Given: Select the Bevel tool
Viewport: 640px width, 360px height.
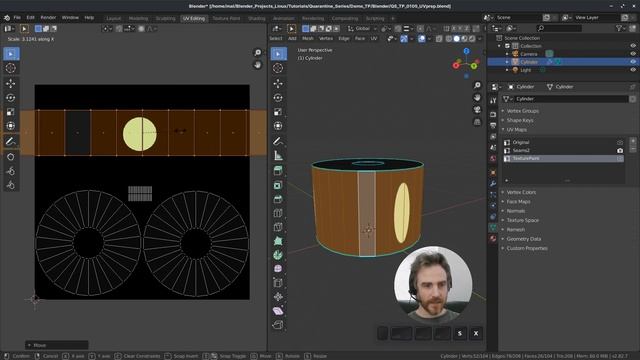Looking at the screenshot, I should pos(278,199).
